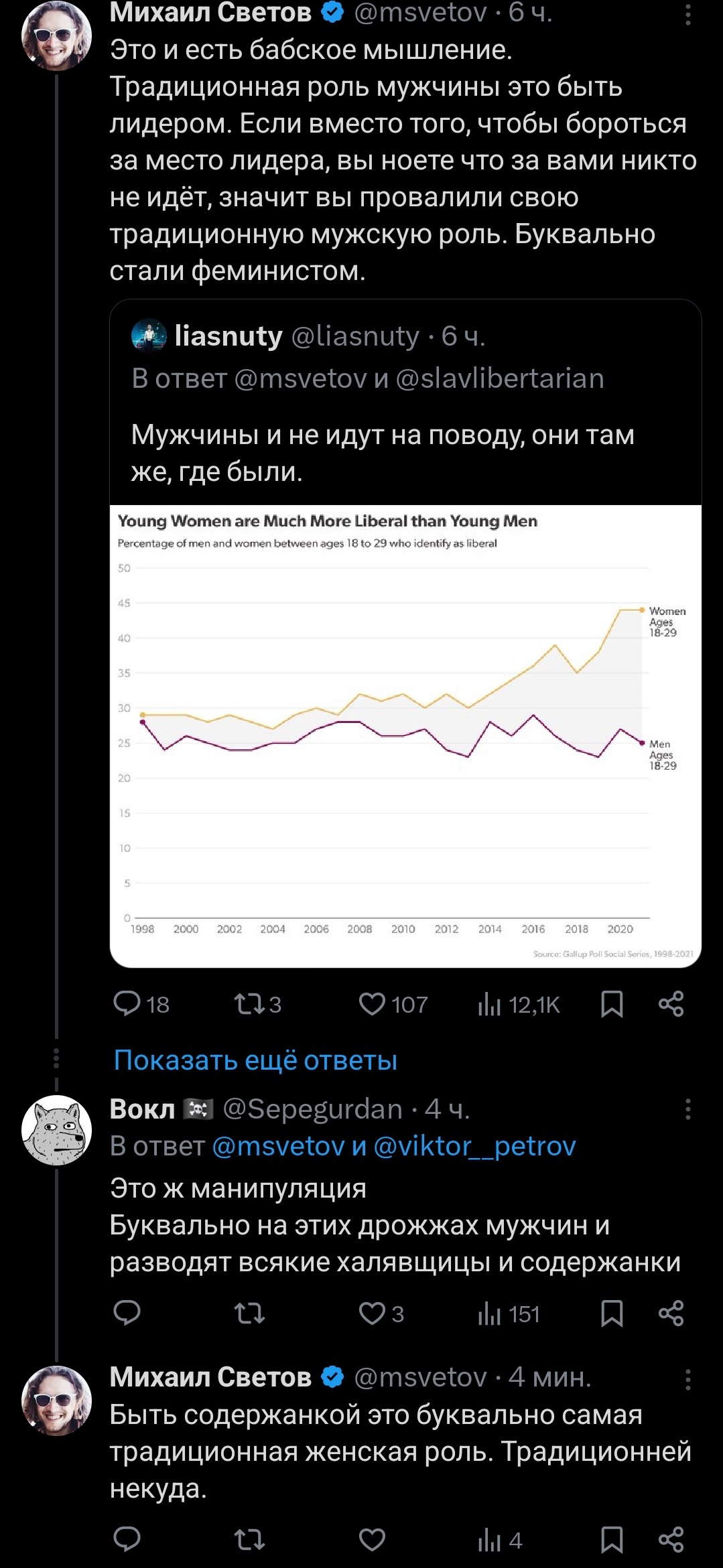Share the first tweet with the chart
The image size is (723, 1568).
click(671, 1004)
